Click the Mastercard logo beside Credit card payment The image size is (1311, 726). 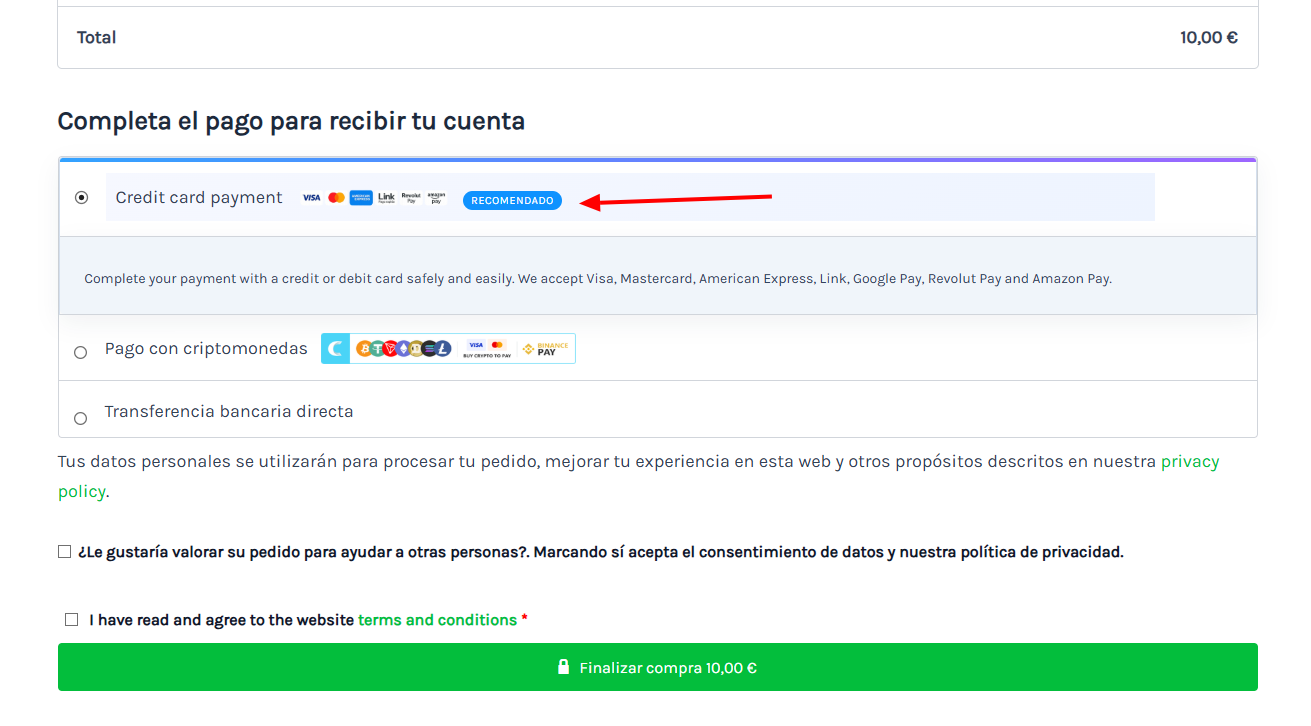[336, 198]
